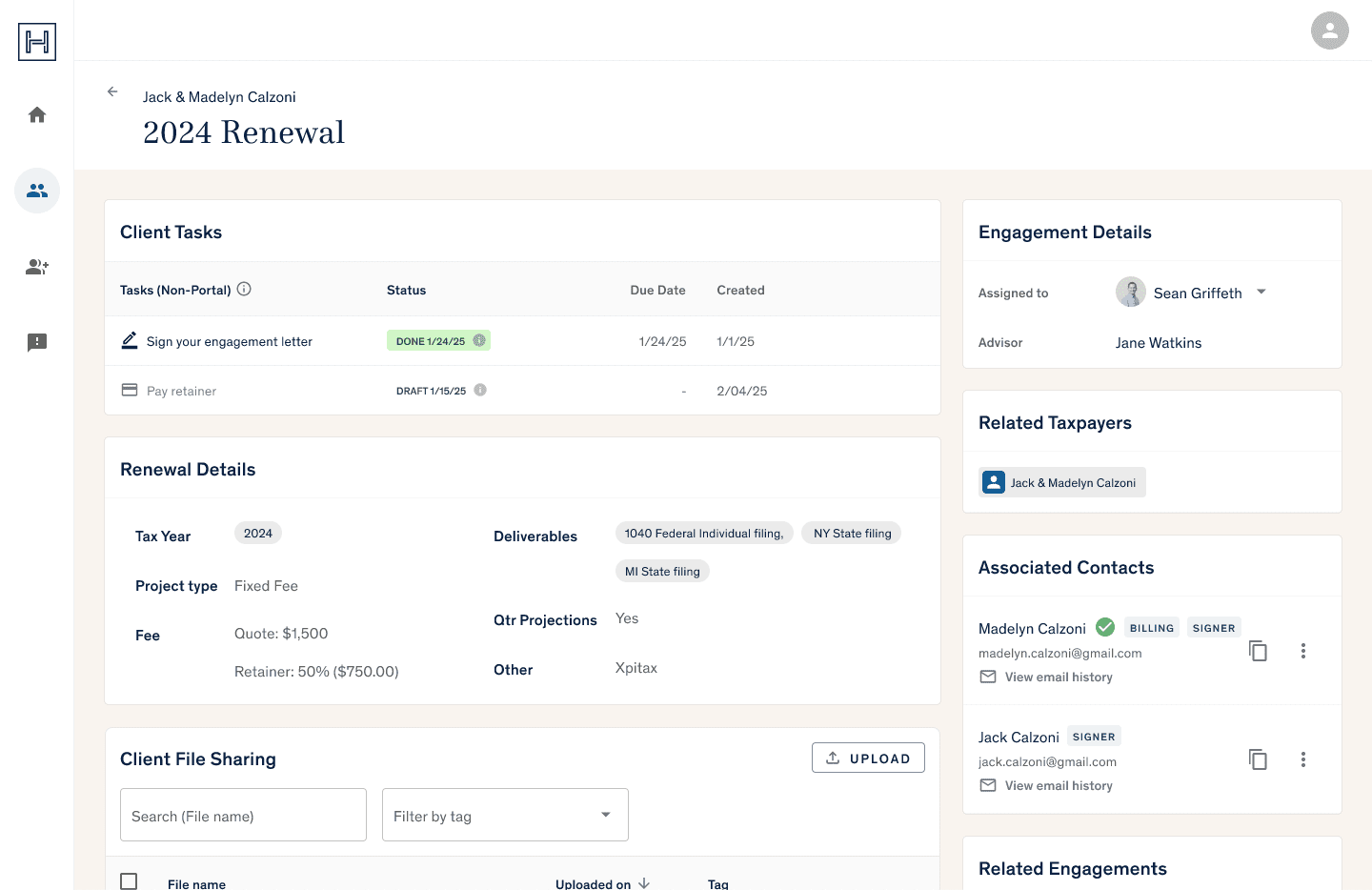
Task: Click the Fixed Fee project type value
Action: pyautogui.click(x=266, y=585)
